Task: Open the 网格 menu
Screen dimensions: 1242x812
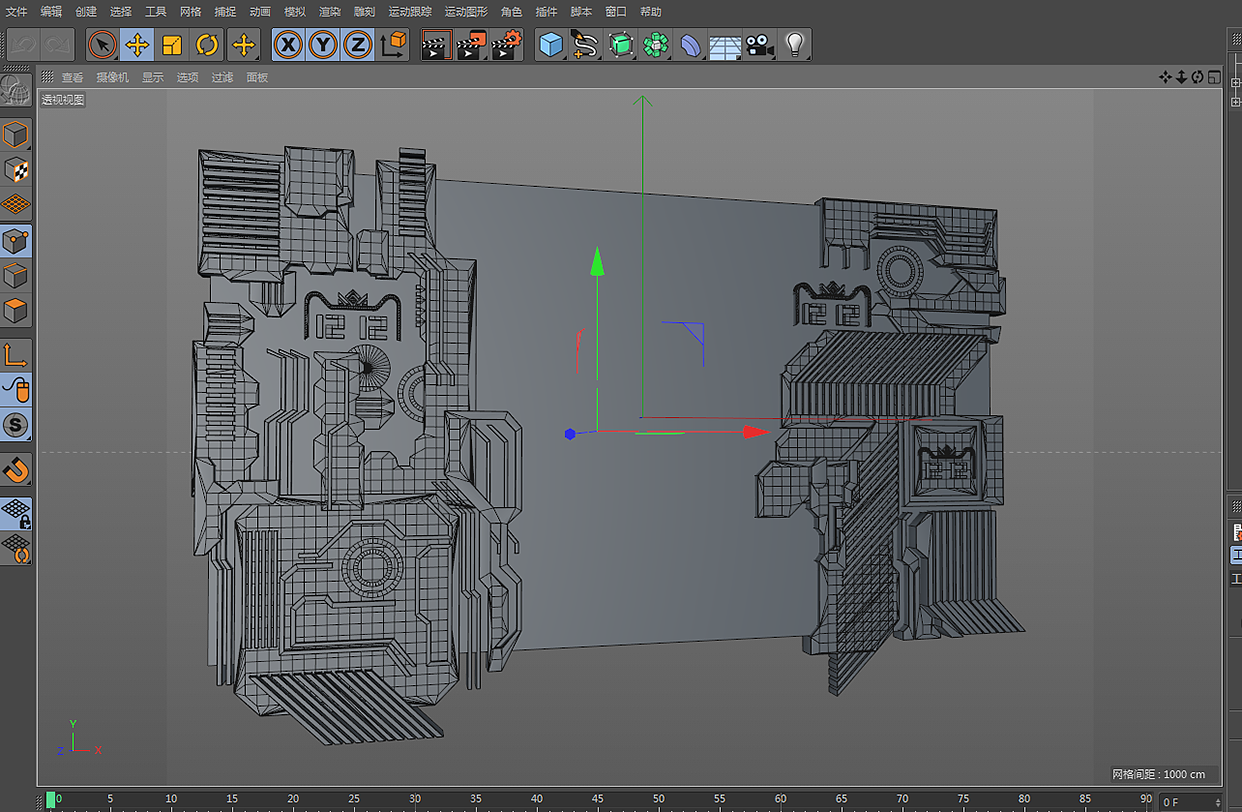Action: (x=191, y=12)
